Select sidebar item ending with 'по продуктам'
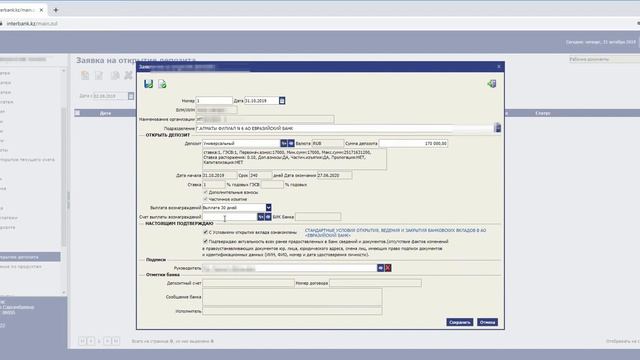This screenshot has width=640, height=360. pos(20,266)
